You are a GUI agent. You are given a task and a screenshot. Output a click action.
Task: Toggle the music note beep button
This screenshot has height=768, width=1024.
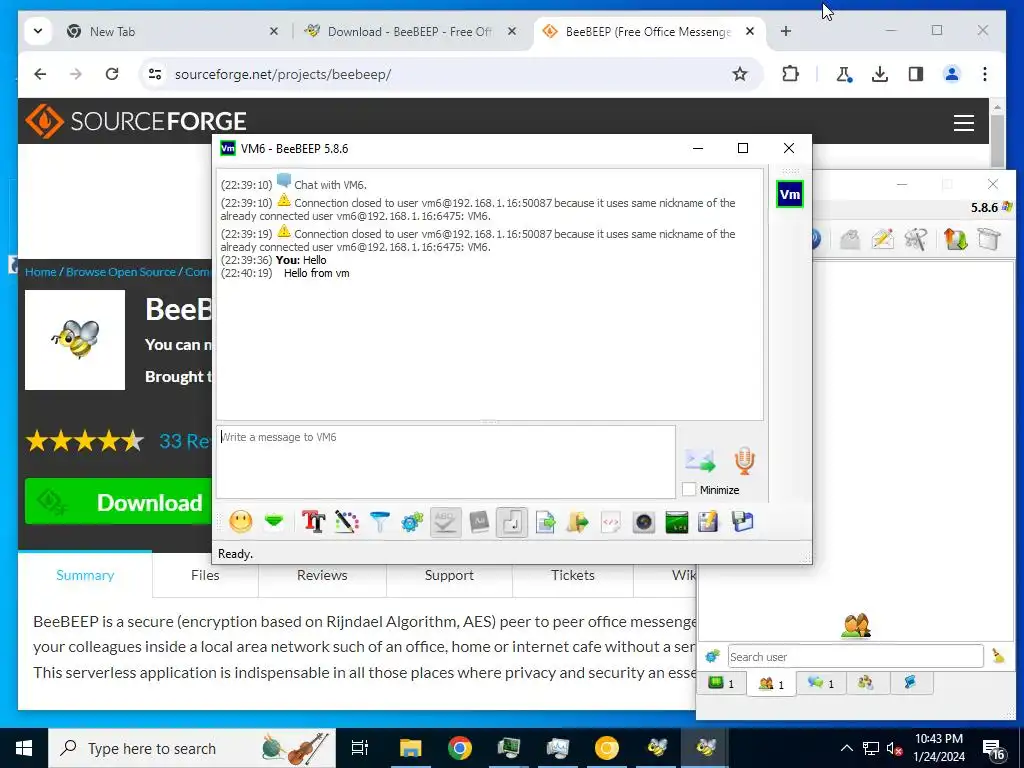(x=512, y=522)
